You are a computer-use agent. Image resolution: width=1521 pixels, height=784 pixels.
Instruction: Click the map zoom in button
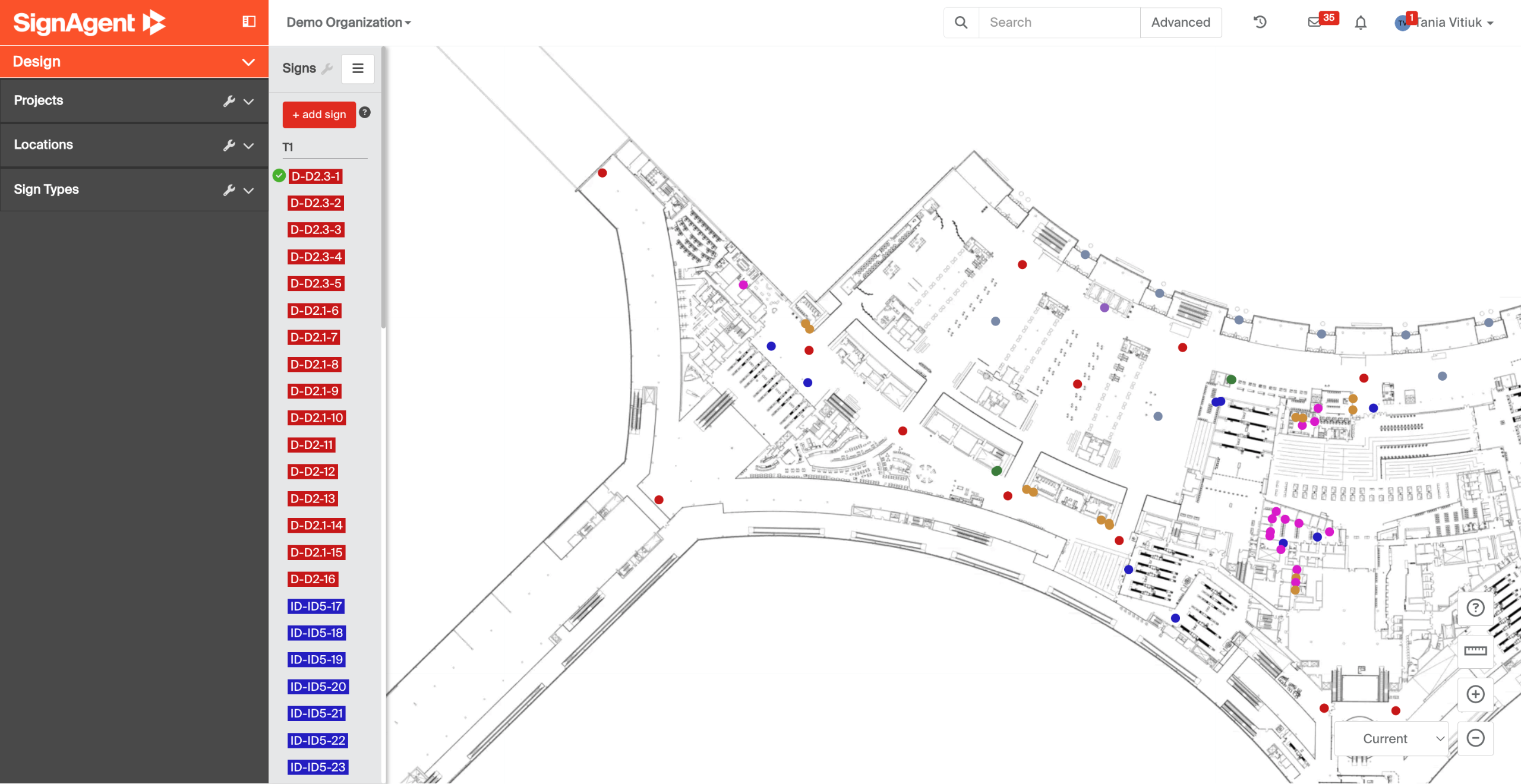click(x=1475, y=694)
